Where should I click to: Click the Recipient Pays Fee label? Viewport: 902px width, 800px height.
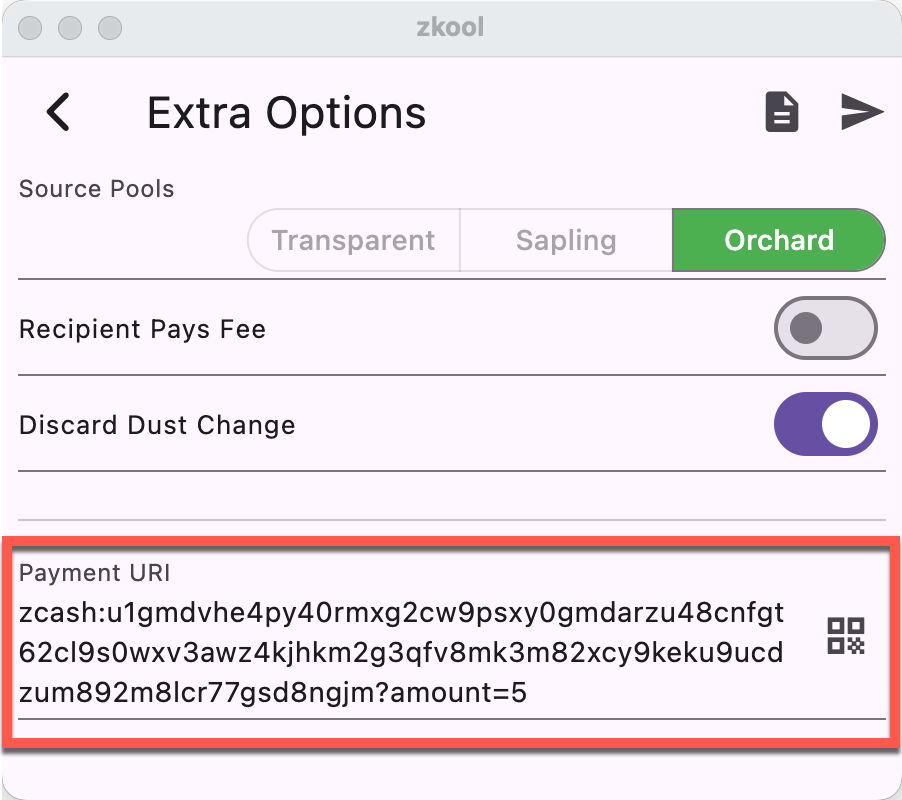click(x=142, y=328)
